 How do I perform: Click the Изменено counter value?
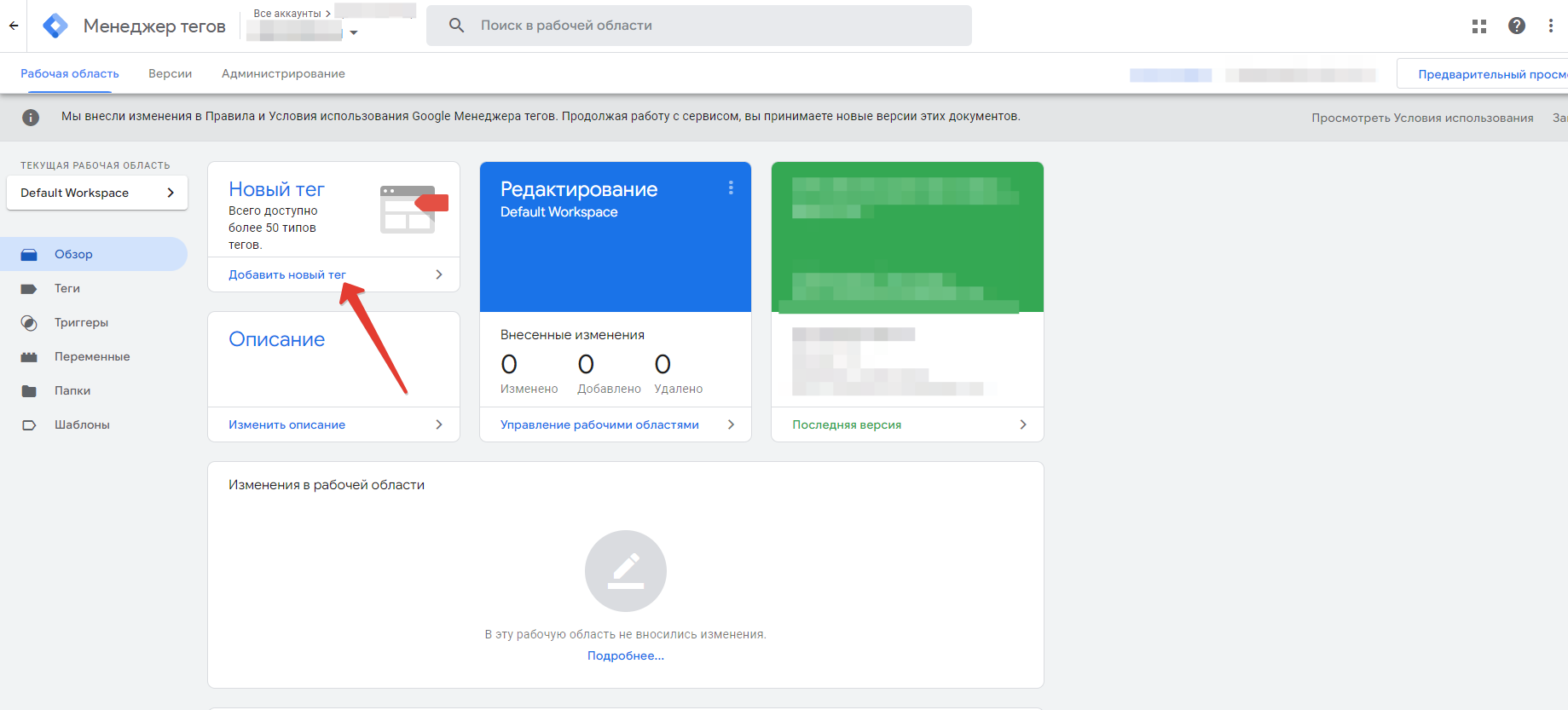tap(509, 365)
